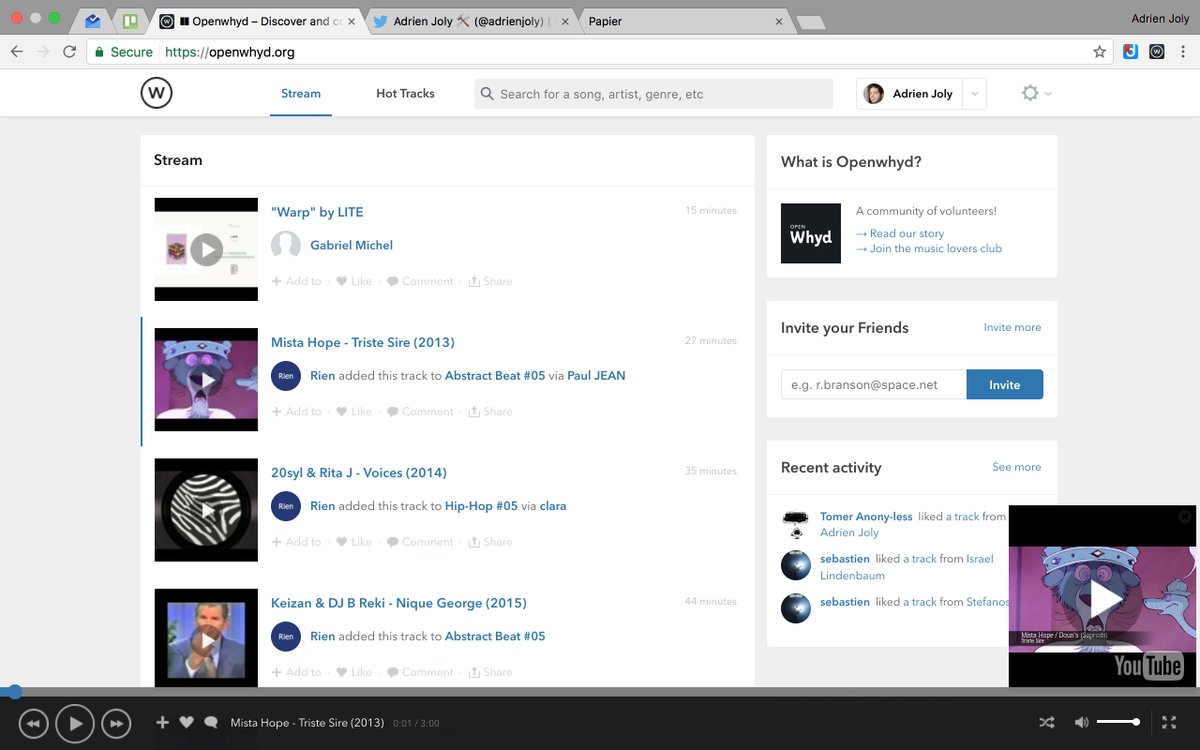Like current track with player heart icon

(x=186, y=722)
